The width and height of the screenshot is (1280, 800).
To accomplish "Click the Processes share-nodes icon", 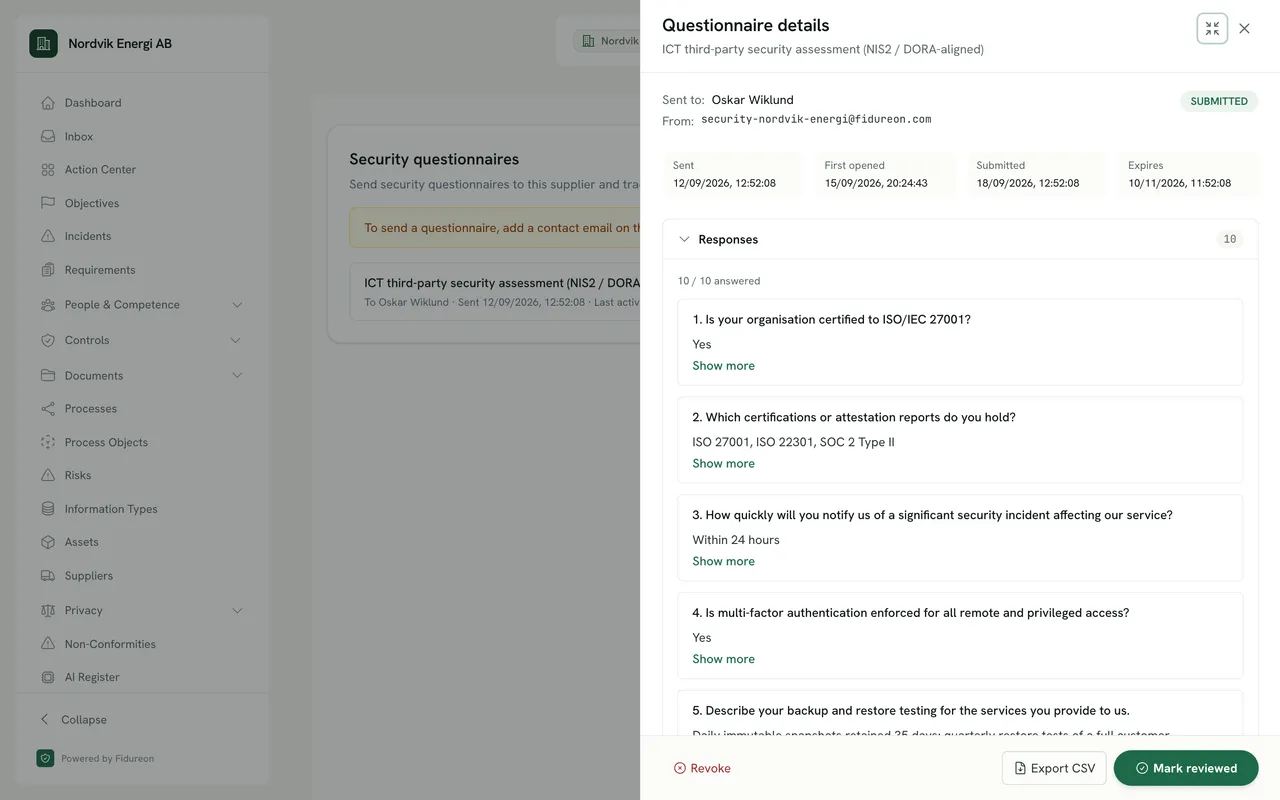I will 48,409.
